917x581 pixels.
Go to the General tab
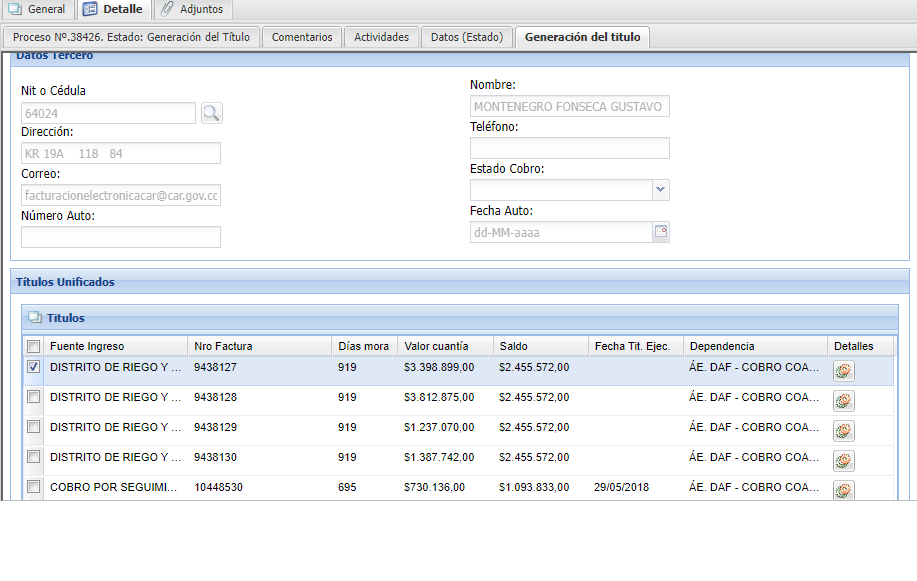37,9
